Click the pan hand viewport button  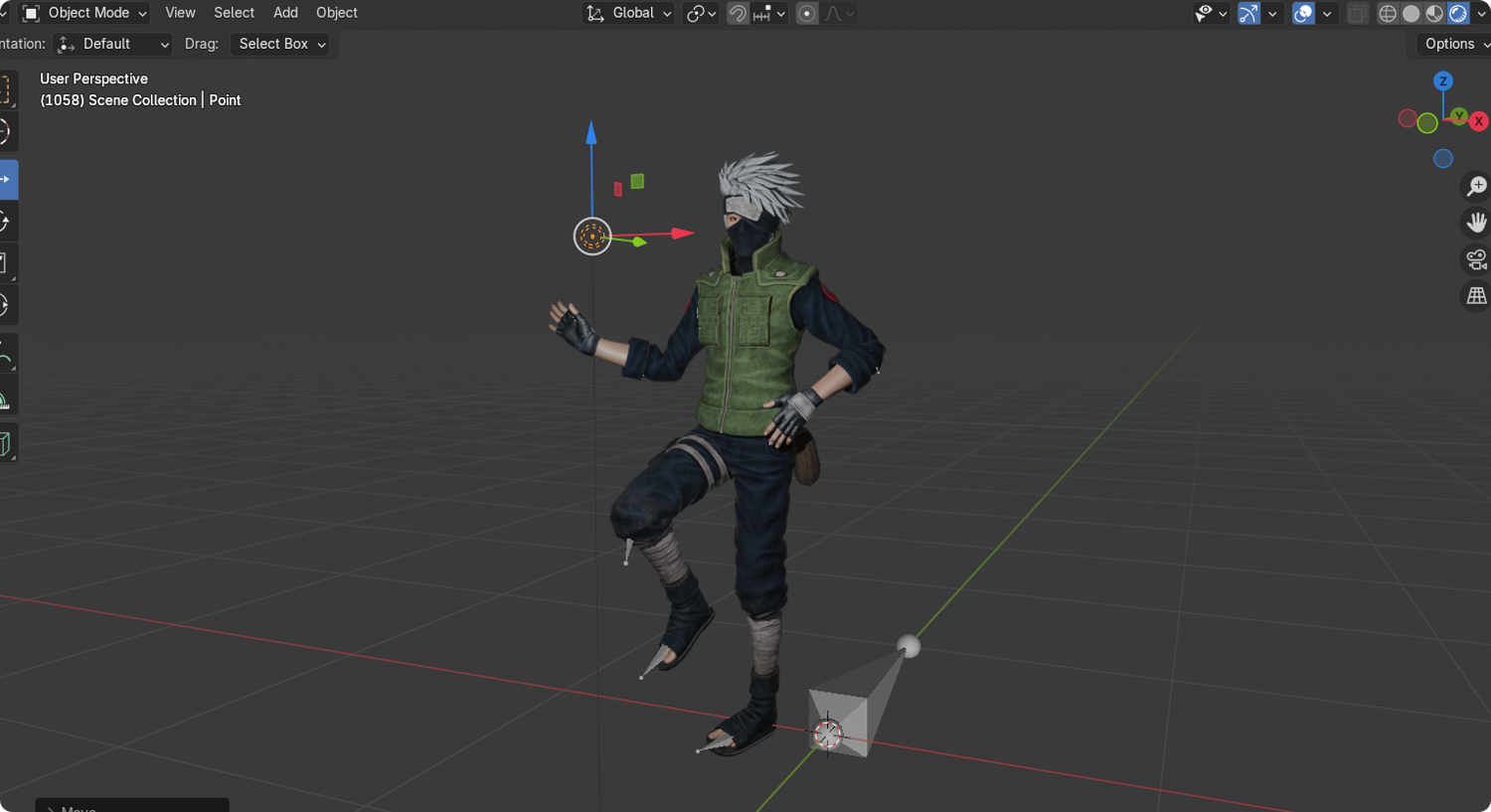[1476, 223]
